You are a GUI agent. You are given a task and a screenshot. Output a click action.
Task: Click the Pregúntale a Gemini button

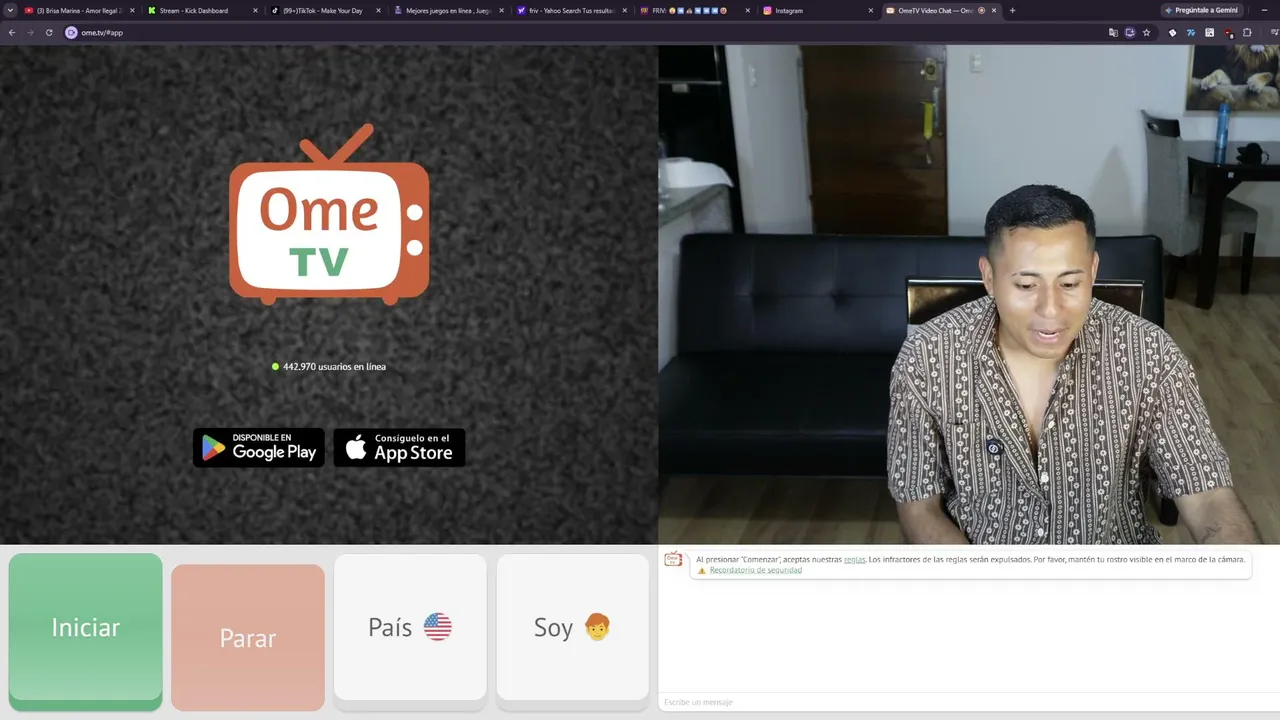pyautogui.click(x=1201, y=10)
